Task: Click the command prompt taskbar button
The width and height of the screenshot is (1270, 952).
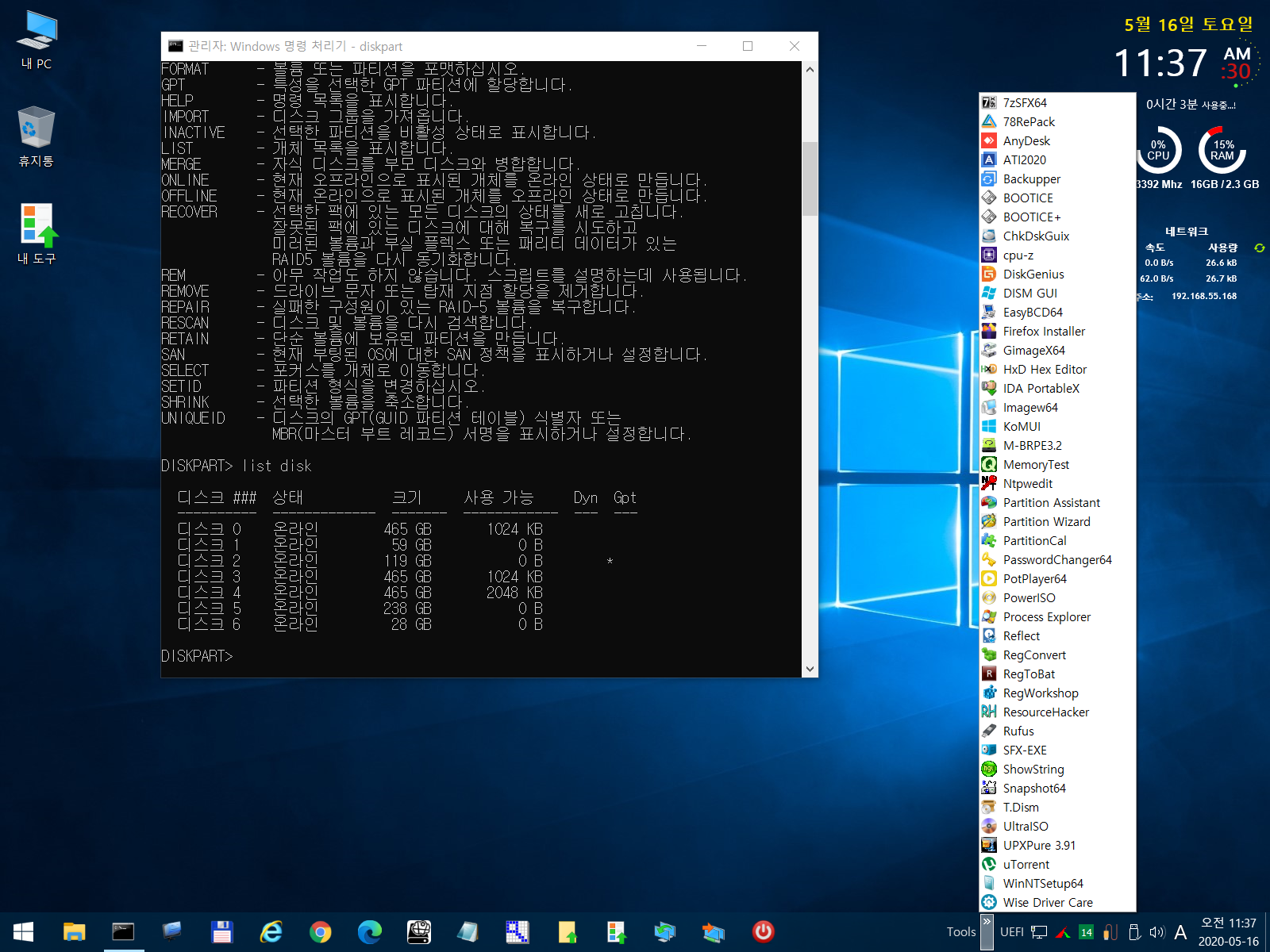Action: pyautogui.click(x=123, y=932)
